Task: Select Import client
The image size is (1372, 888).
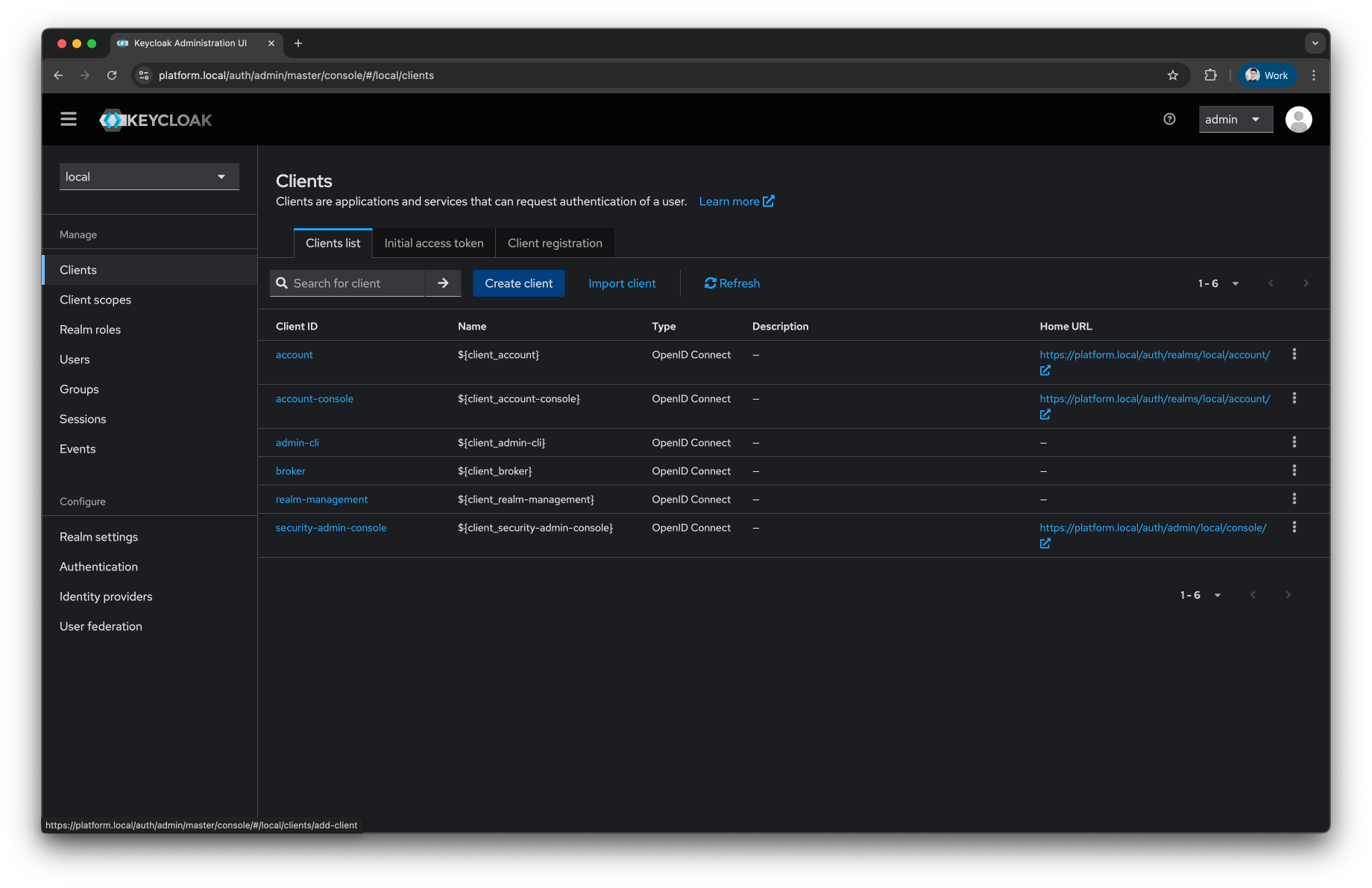Action: coord(622,283)
